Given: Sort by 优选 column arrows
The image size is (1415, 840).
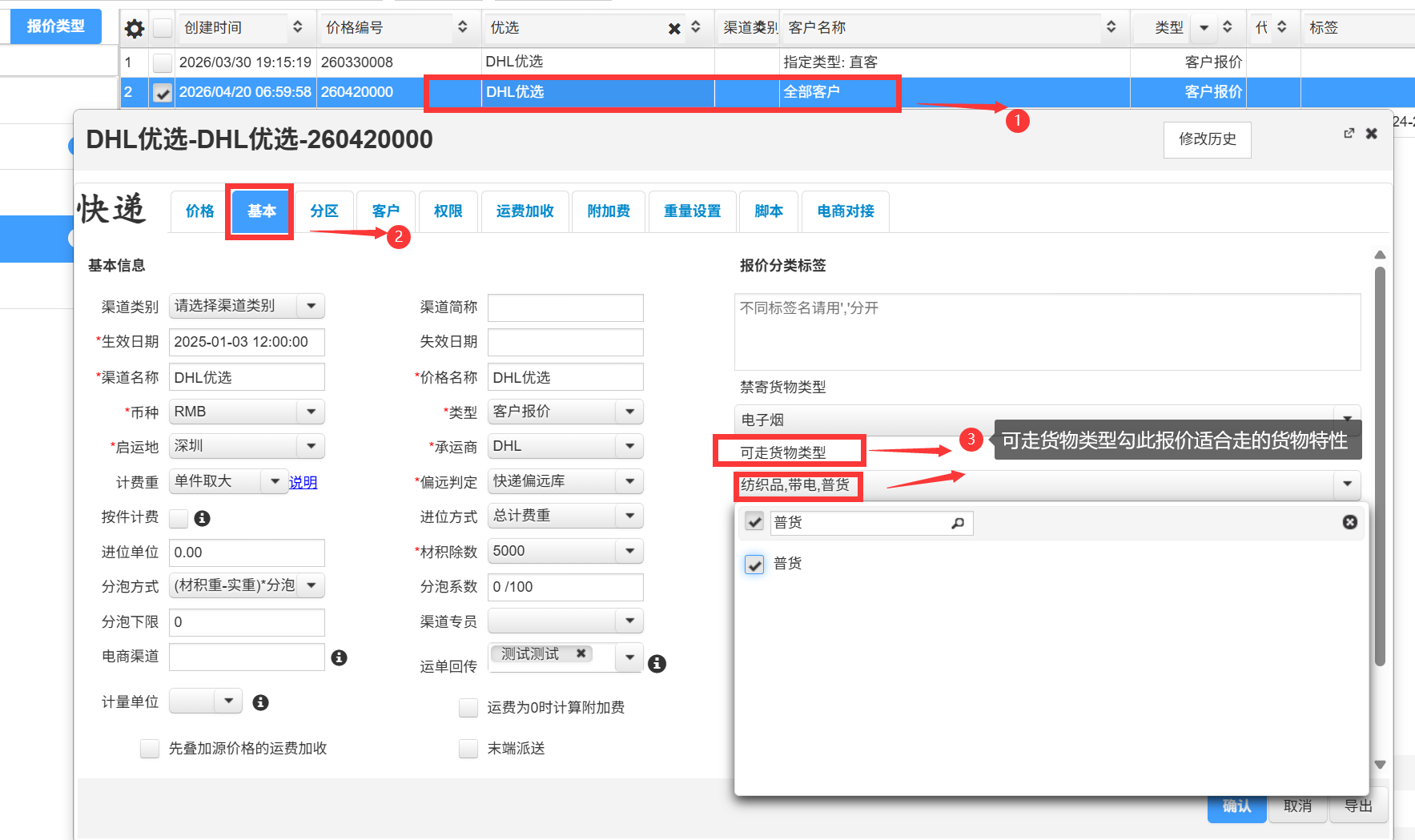Looking at the screenshot, I should pos(696,27).
